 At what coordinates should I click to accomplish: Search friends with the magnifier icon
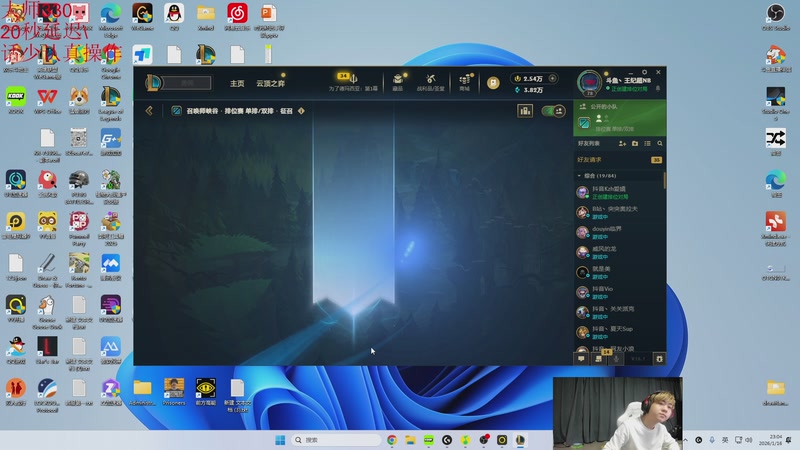(660, 144)
